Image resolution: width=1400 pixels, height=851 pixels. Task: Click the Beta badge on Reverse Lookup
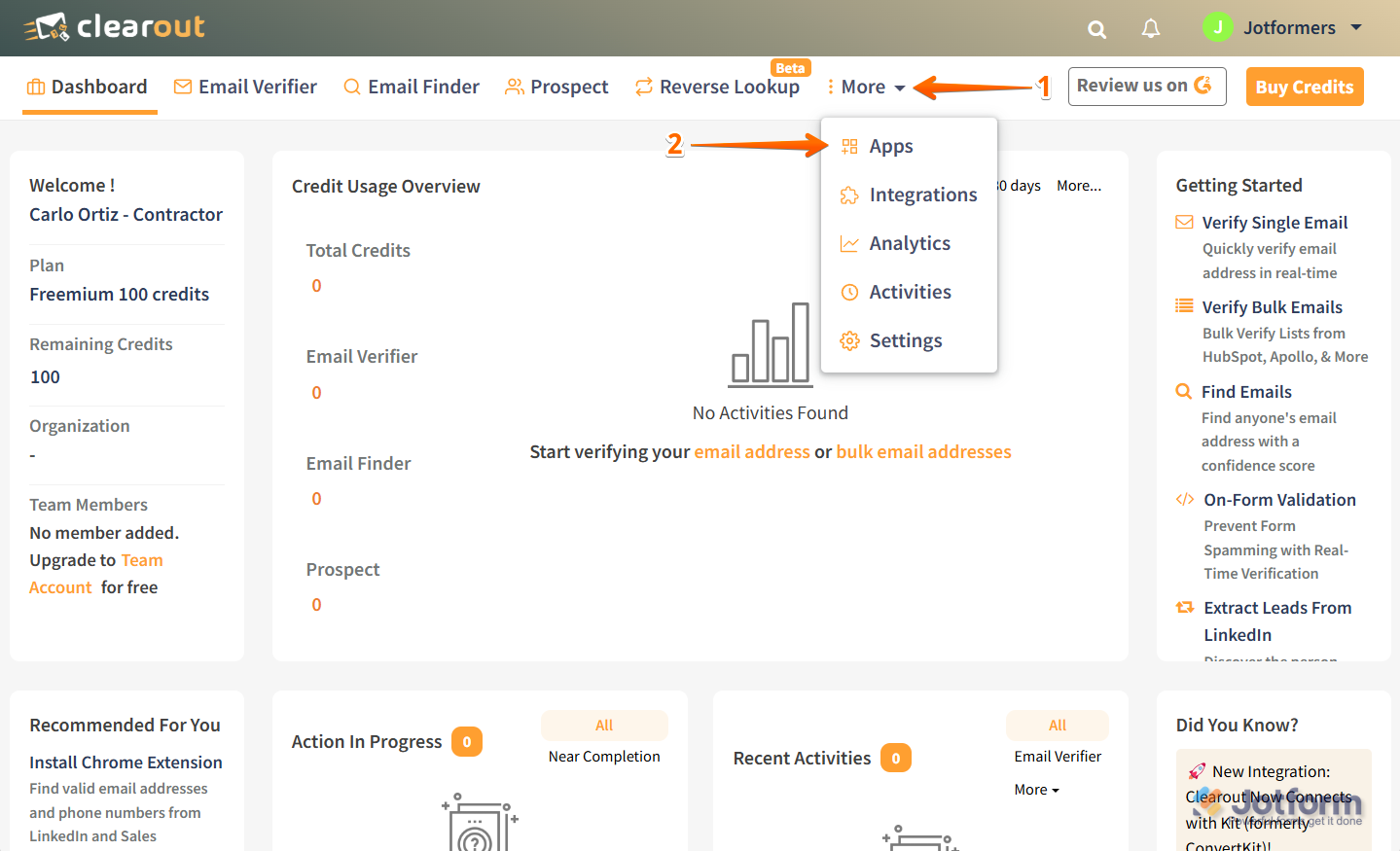click(x=791, y=68)
